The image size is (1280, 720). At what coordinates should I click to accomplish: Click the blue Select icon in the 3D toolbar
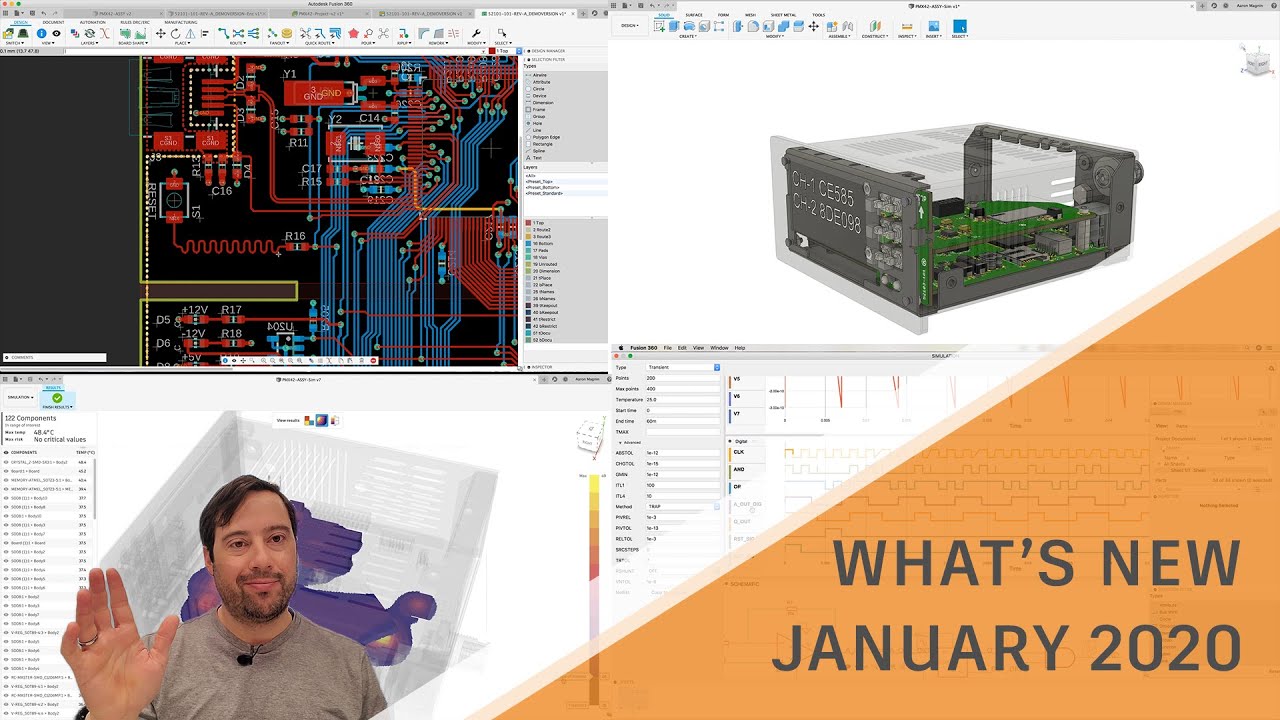pyautogui.click(x=960, y=26)
